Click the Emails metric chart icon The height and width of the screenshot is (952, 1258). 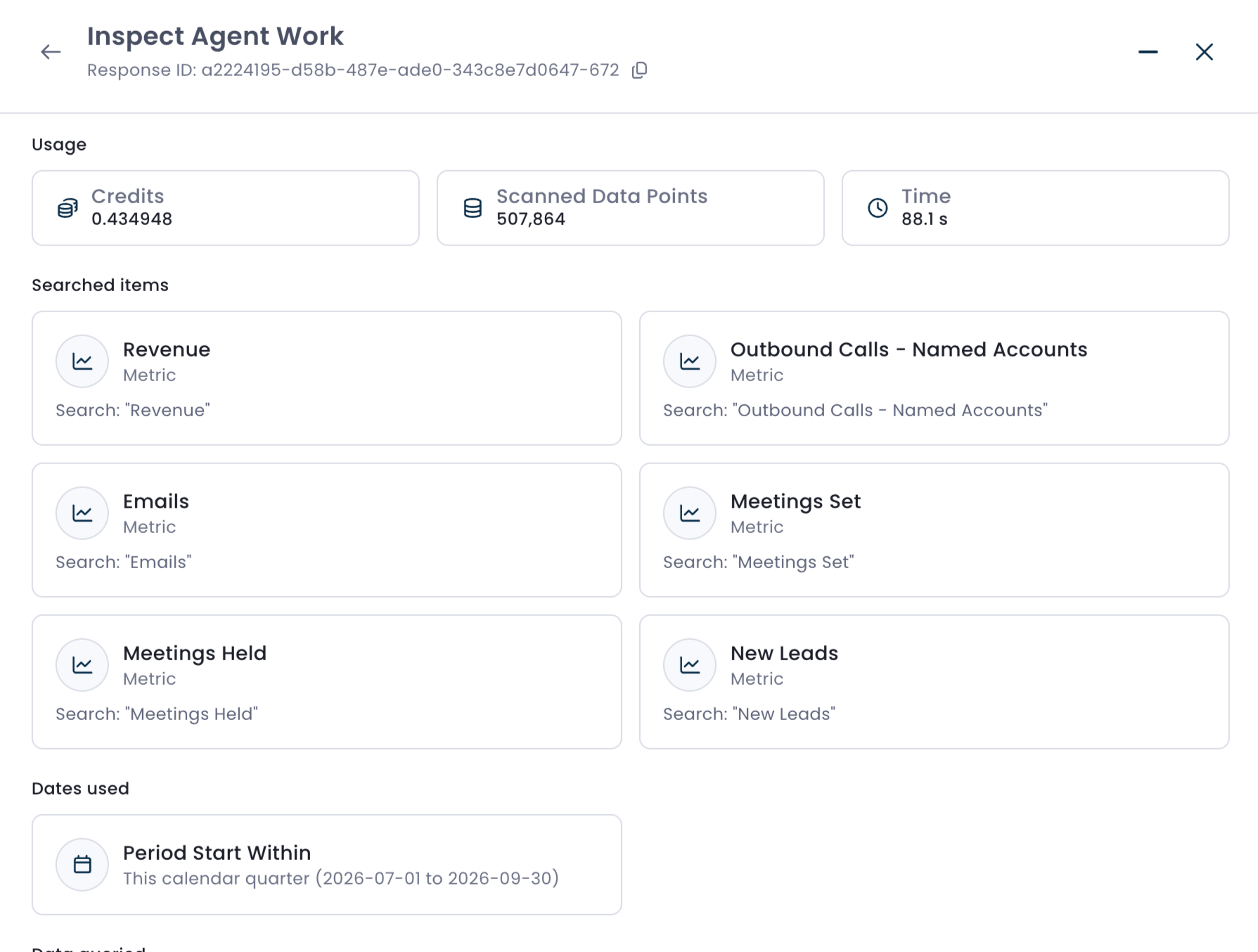[x=82, y=513]
